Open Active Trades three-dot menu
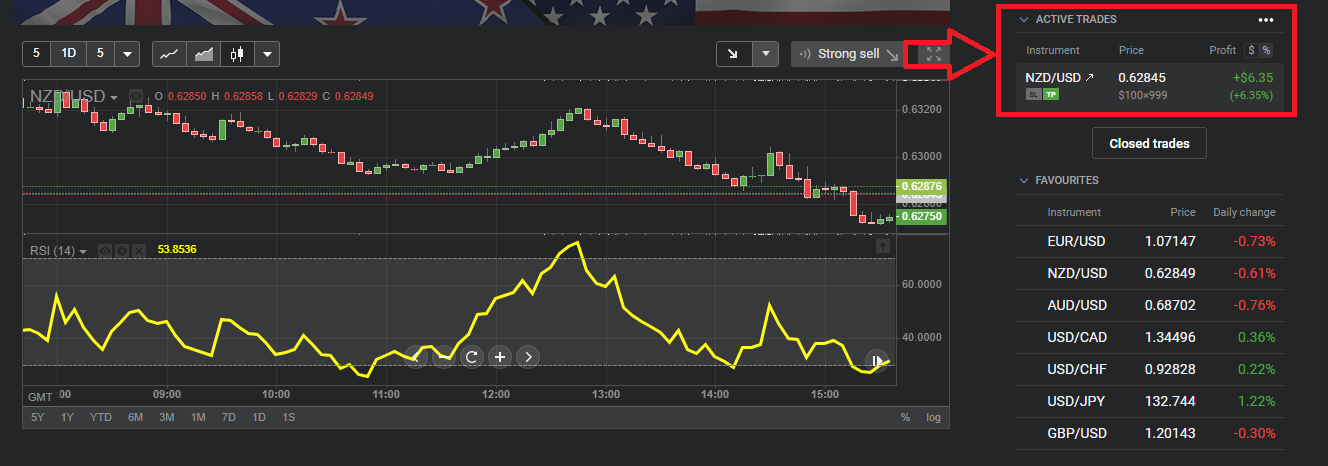Viewport: 1328px width, 466px height. pyautogui.click(x=1266, y=20)
